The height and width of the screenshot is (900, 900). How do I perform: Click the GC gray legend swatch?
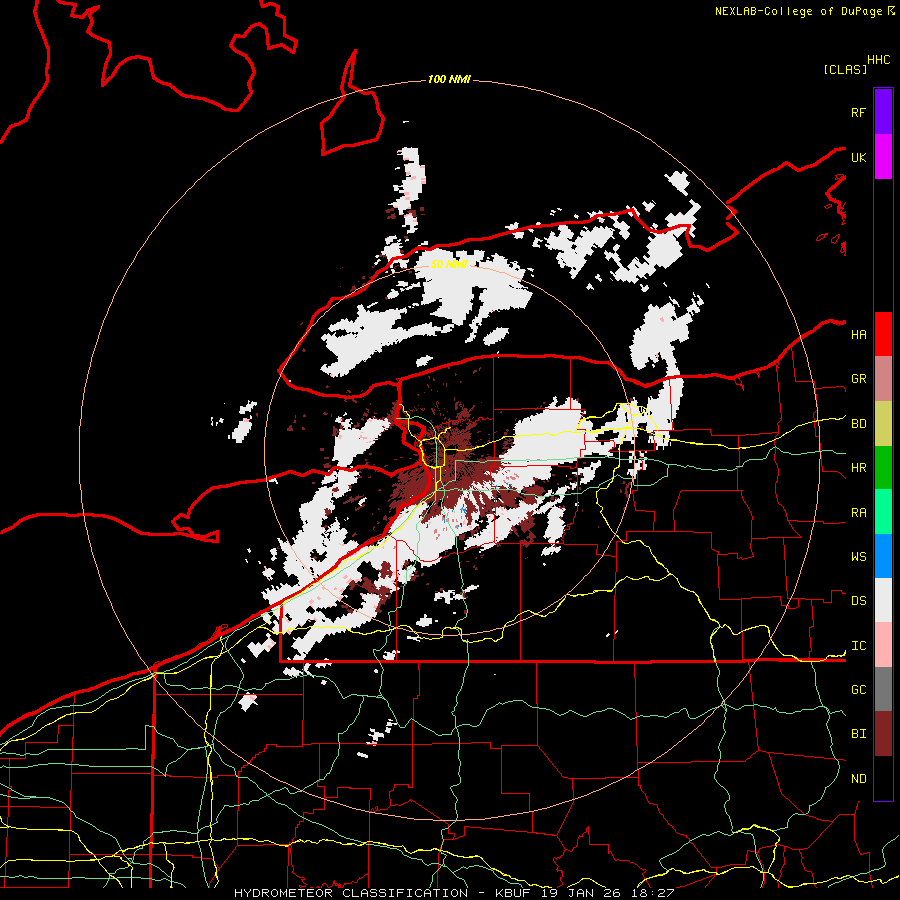[883, 689]
